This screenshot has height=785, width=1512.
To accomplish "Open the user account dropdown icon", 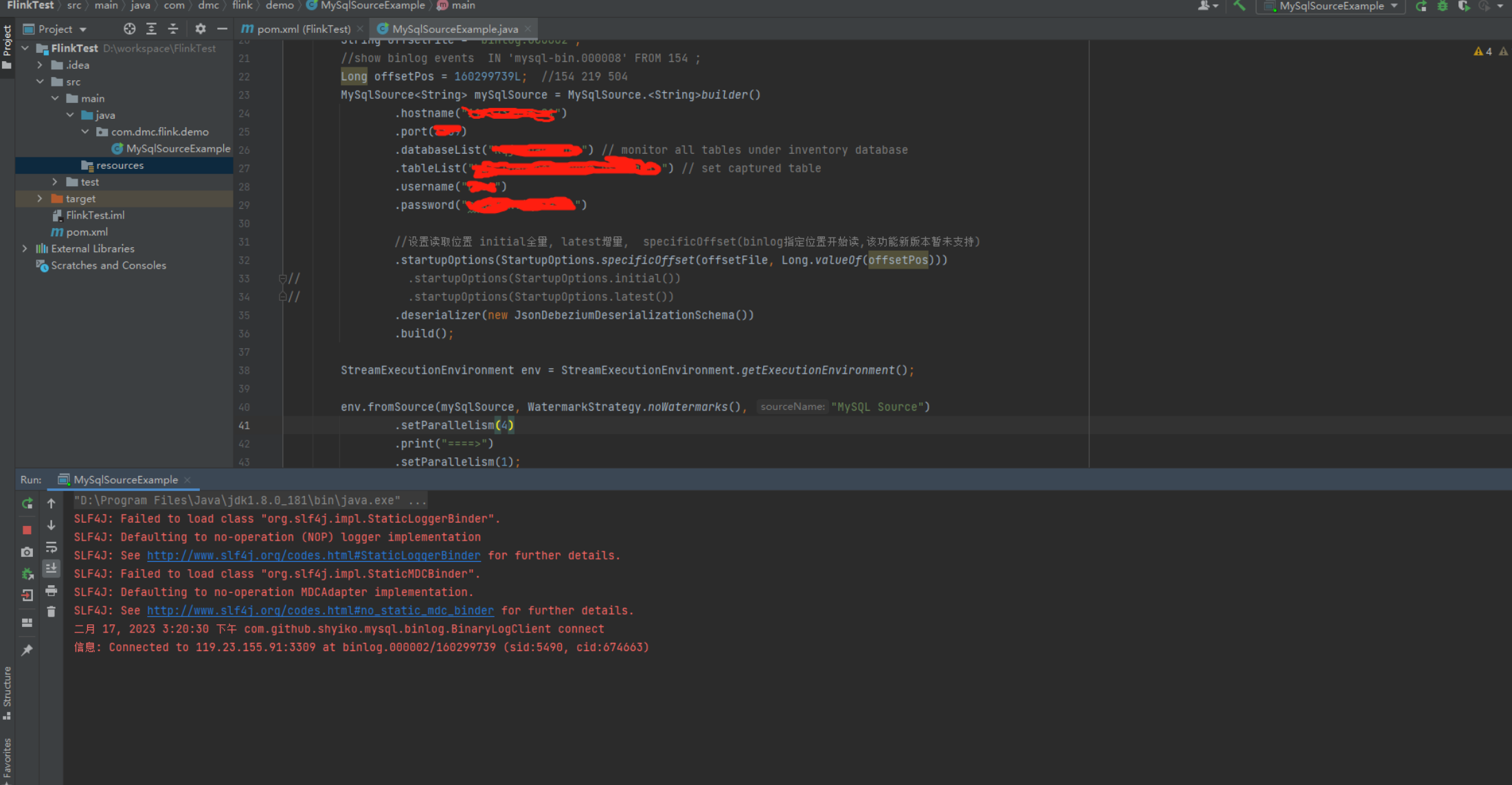I will click(1208, 6).
